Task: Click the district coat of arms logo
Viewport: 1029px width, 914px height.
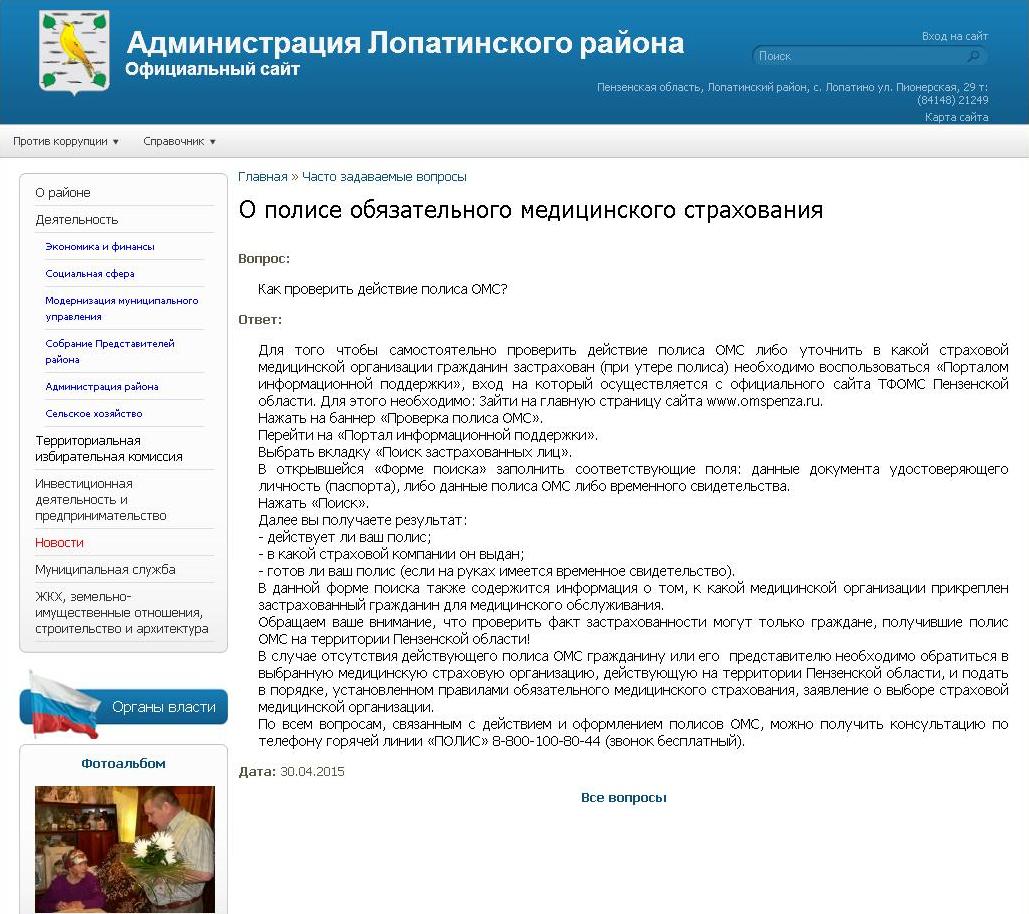Action: 74,52
